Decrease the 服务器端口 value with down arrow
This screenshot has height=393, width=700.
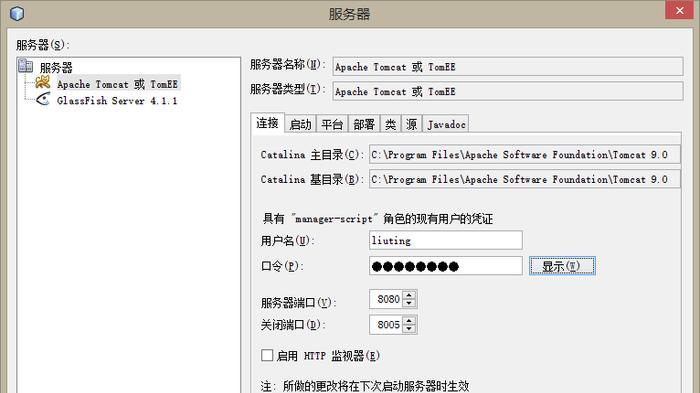coord(409,303)
